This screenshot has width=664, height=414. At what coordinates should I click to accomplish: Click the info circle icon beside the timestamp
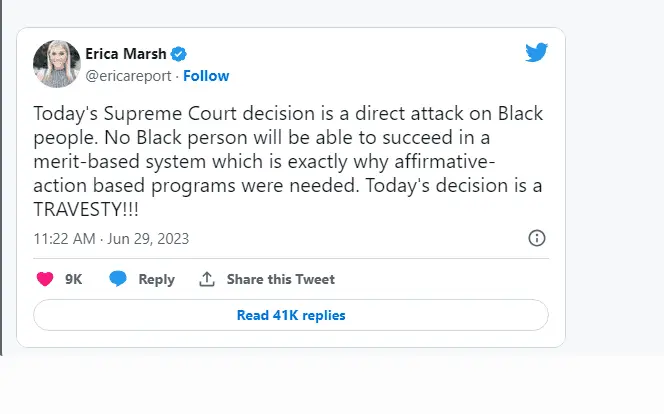tap(536, 238)
